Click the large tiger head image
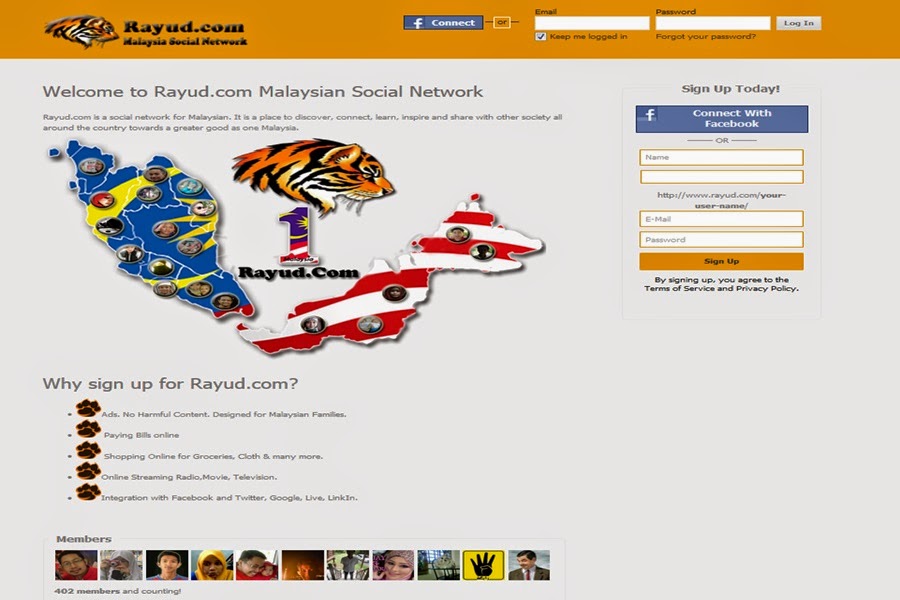 tap(314, 175)
